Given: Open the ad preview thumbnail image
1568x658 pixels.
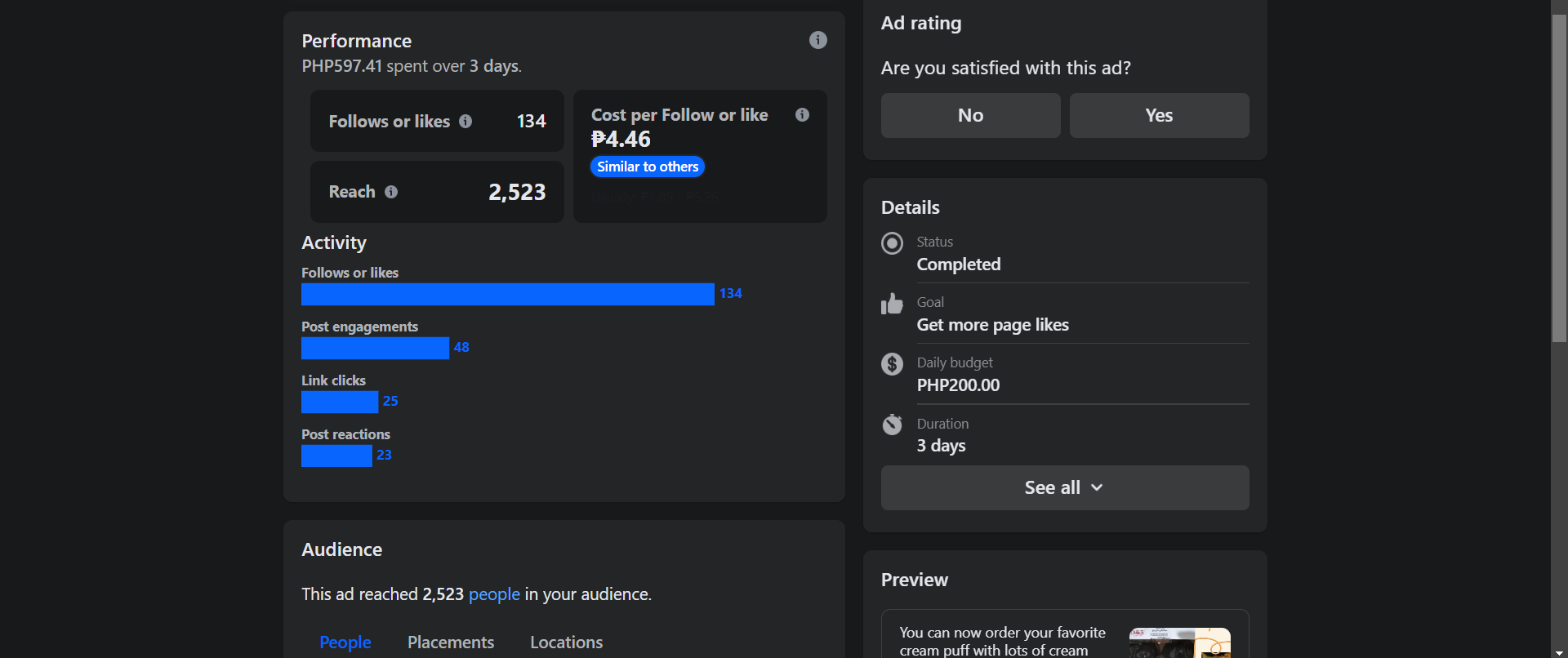Looking at the screenshot, I should pos(1179,642).
